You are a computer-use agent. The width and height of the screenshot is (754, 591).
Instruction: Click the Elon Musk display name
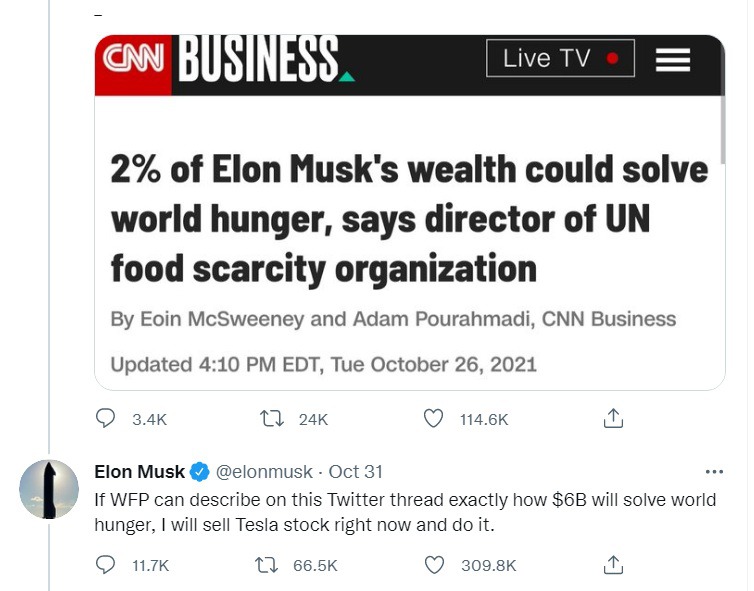(139, 472)
